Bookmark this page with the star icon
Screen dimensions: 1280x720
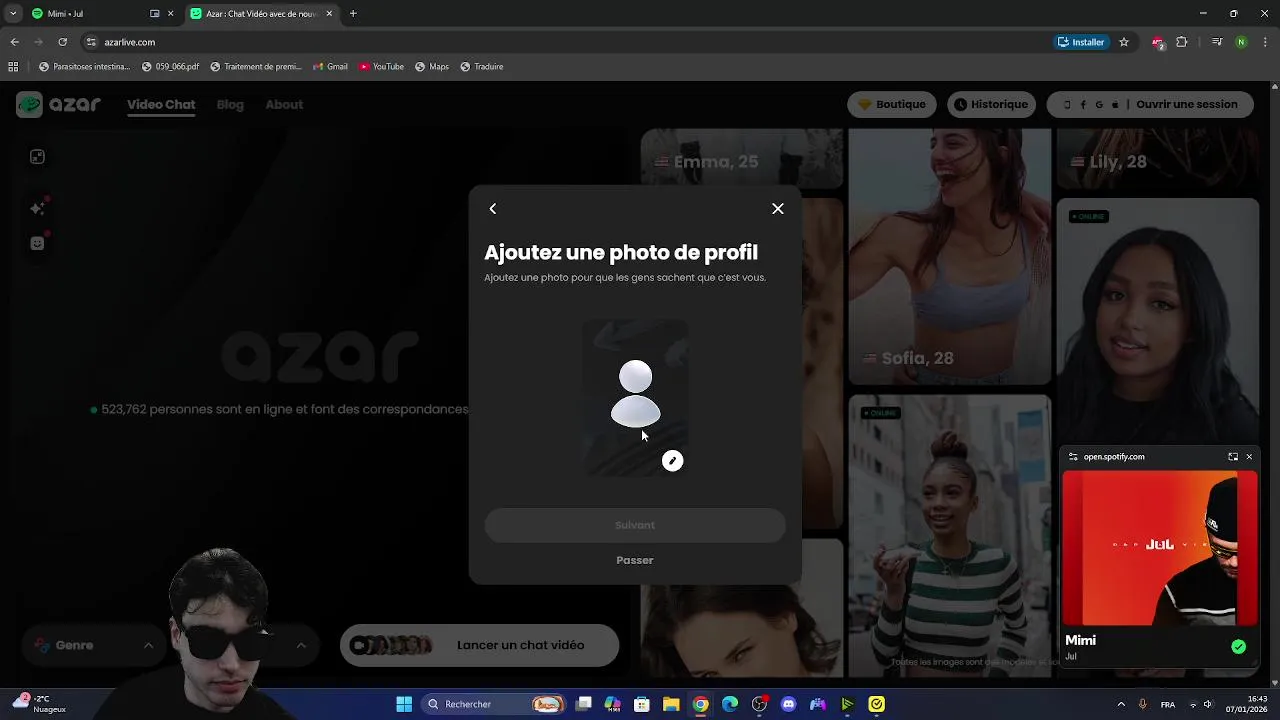pyautogui.click(x=1124, y=42)
